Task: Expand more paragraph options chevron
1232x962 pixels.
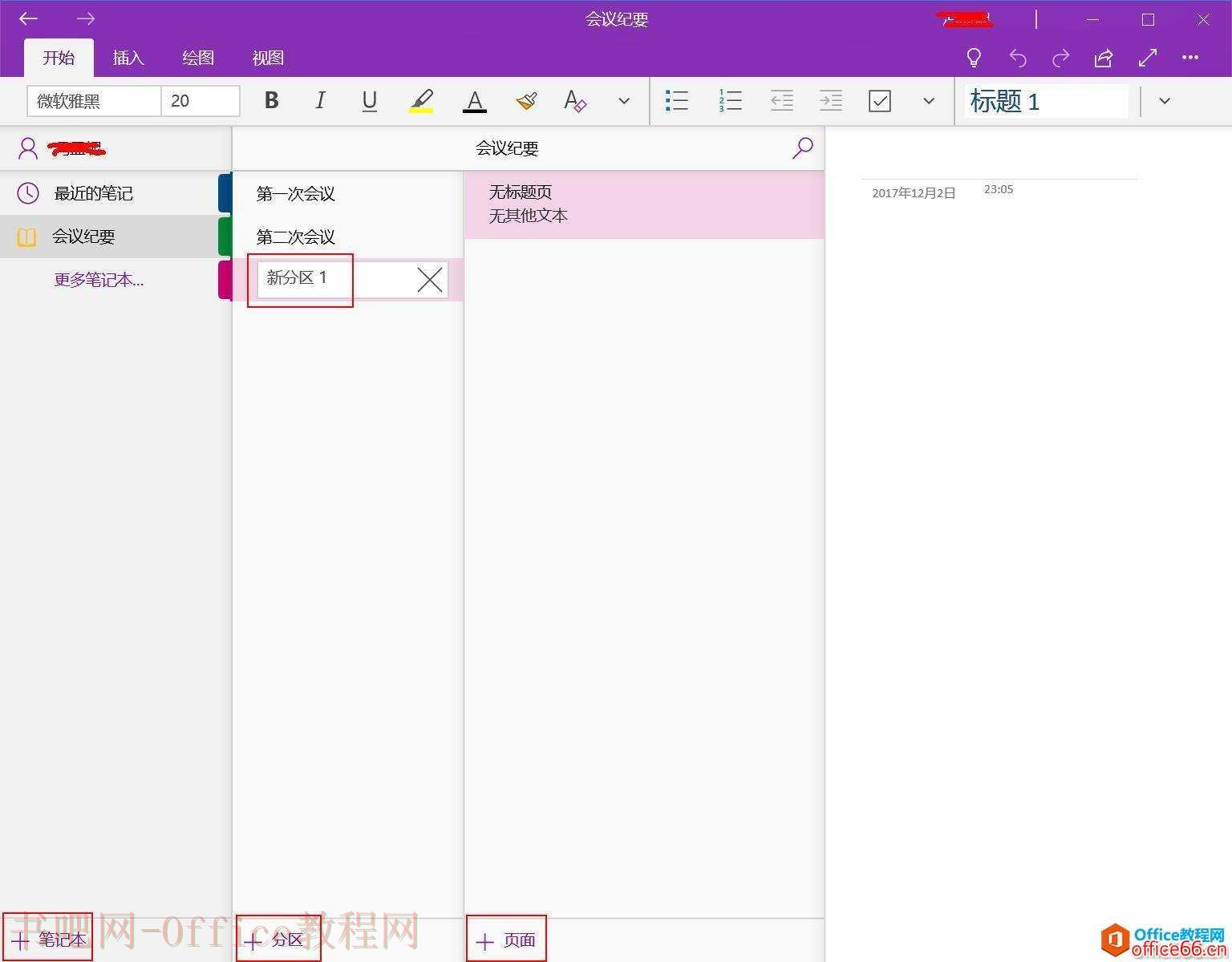Action: point(929,101)
